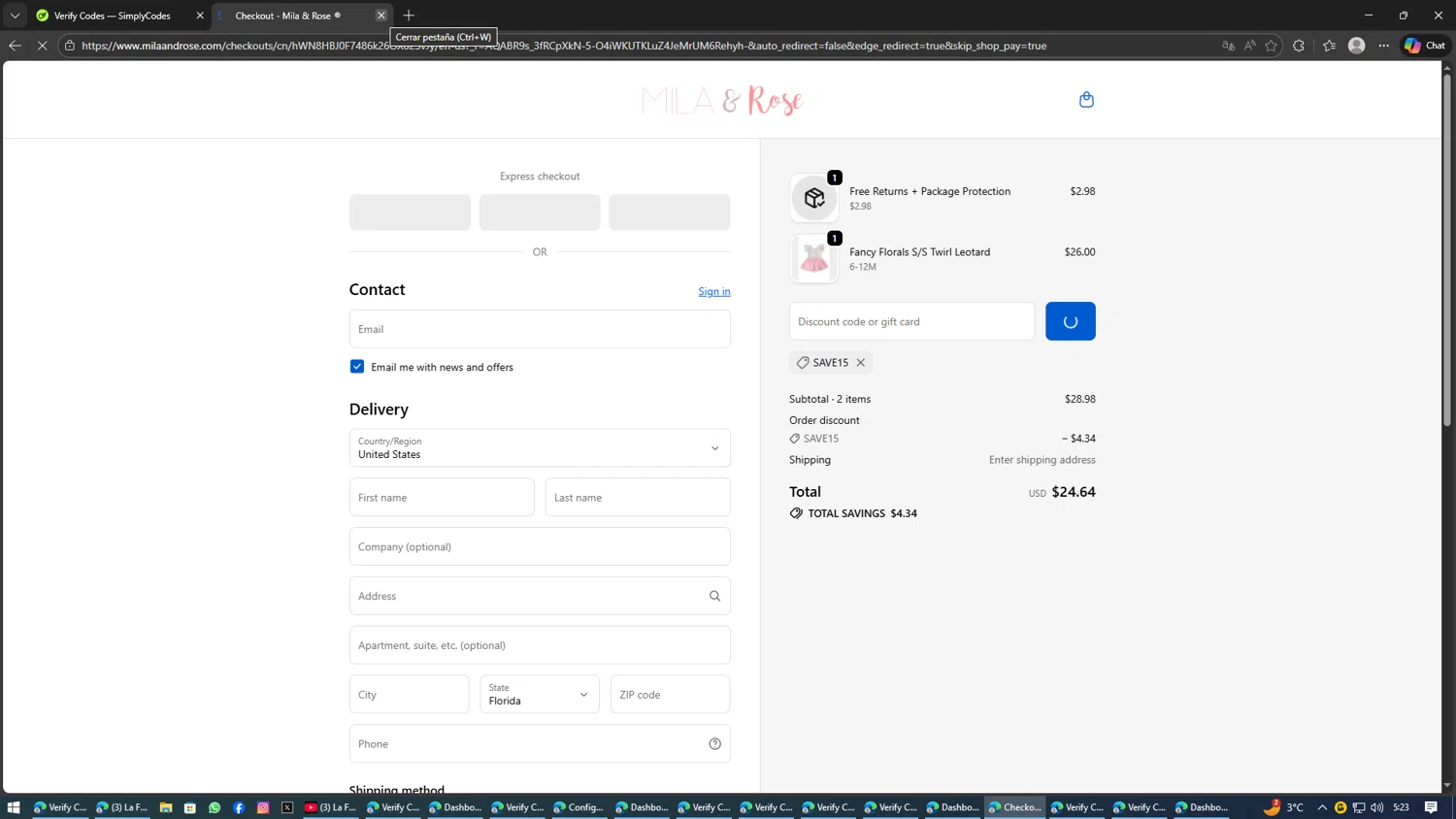Close the Verify Codes — SimplyCodes tab

[x=200, y=16]
